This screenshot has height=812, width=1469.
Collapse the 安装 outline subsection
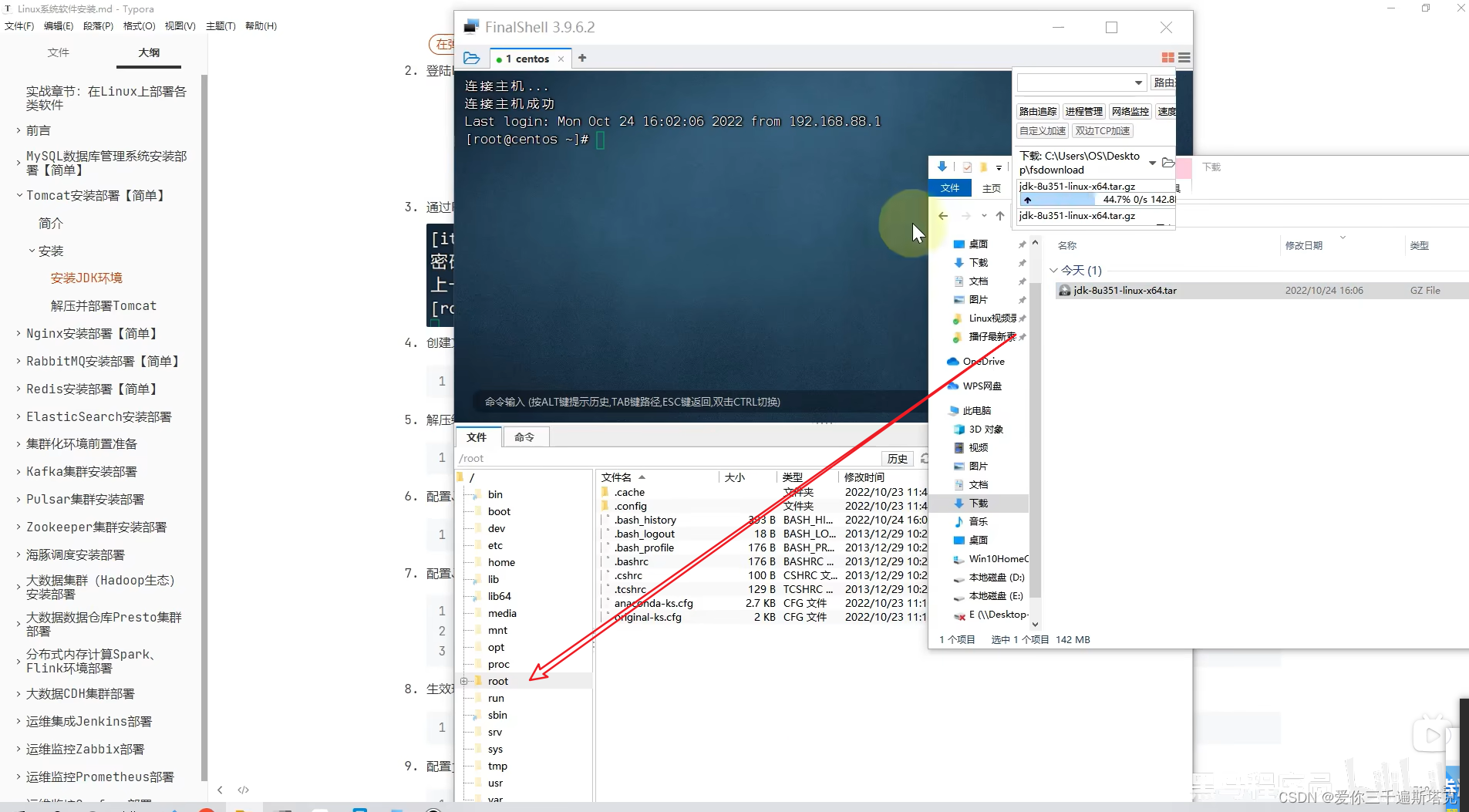tap(32, 251)
